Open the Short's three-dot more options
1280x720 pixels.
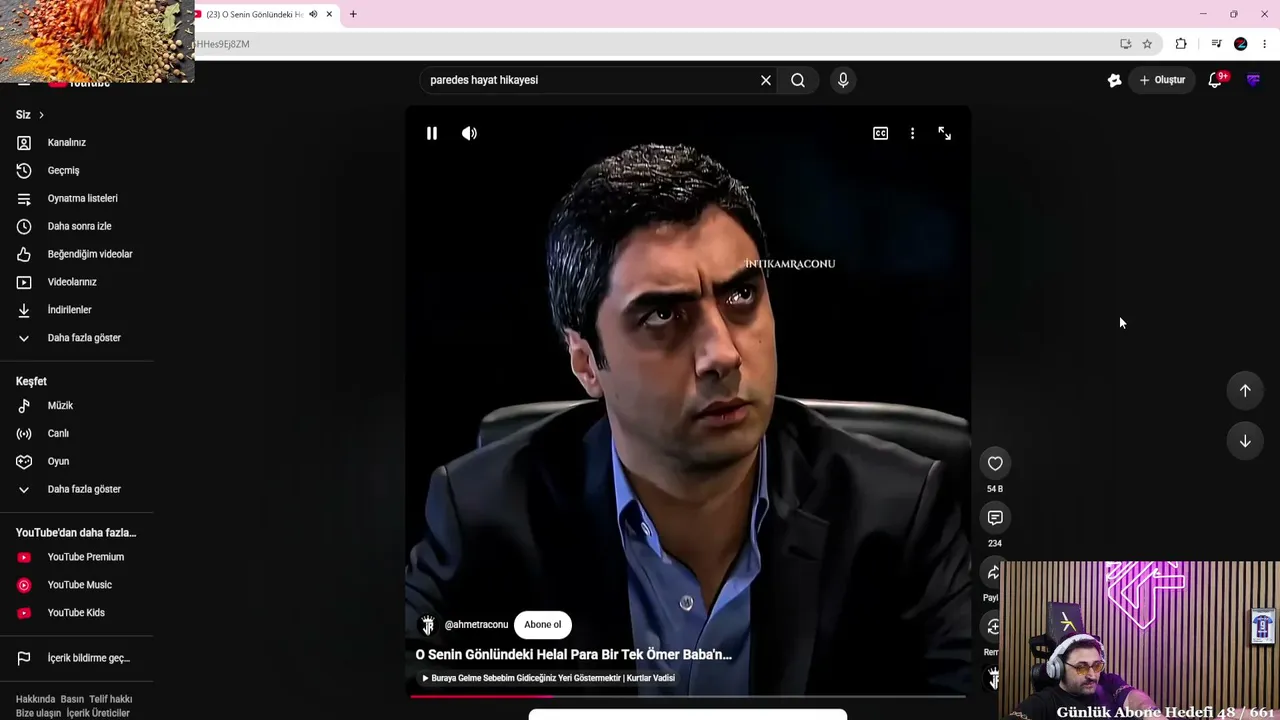pos(912,133)
